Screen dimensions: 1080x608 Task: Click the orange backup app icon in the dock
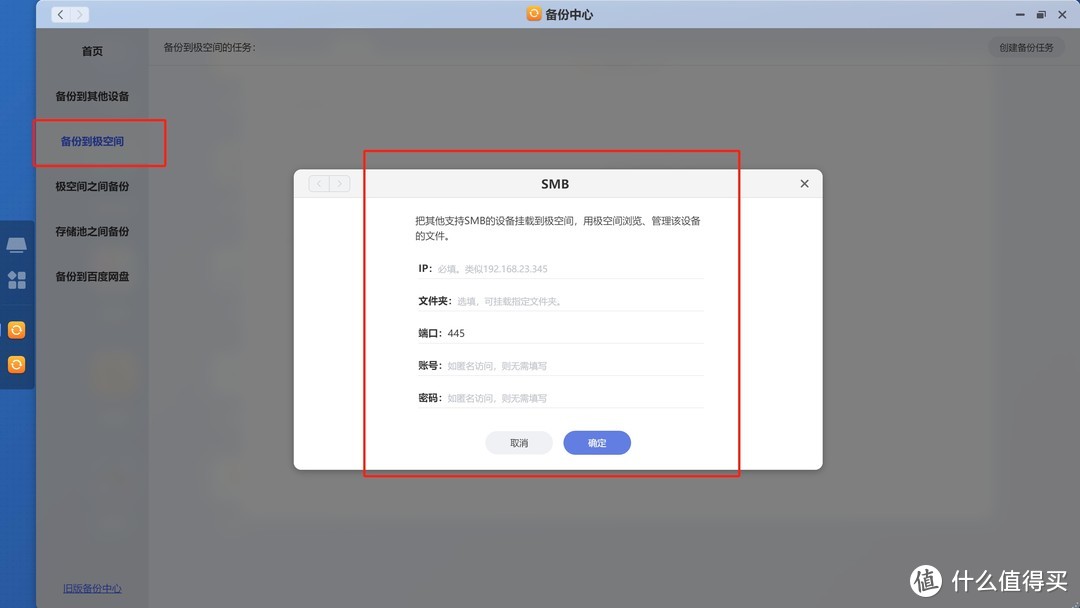[16, 329]
